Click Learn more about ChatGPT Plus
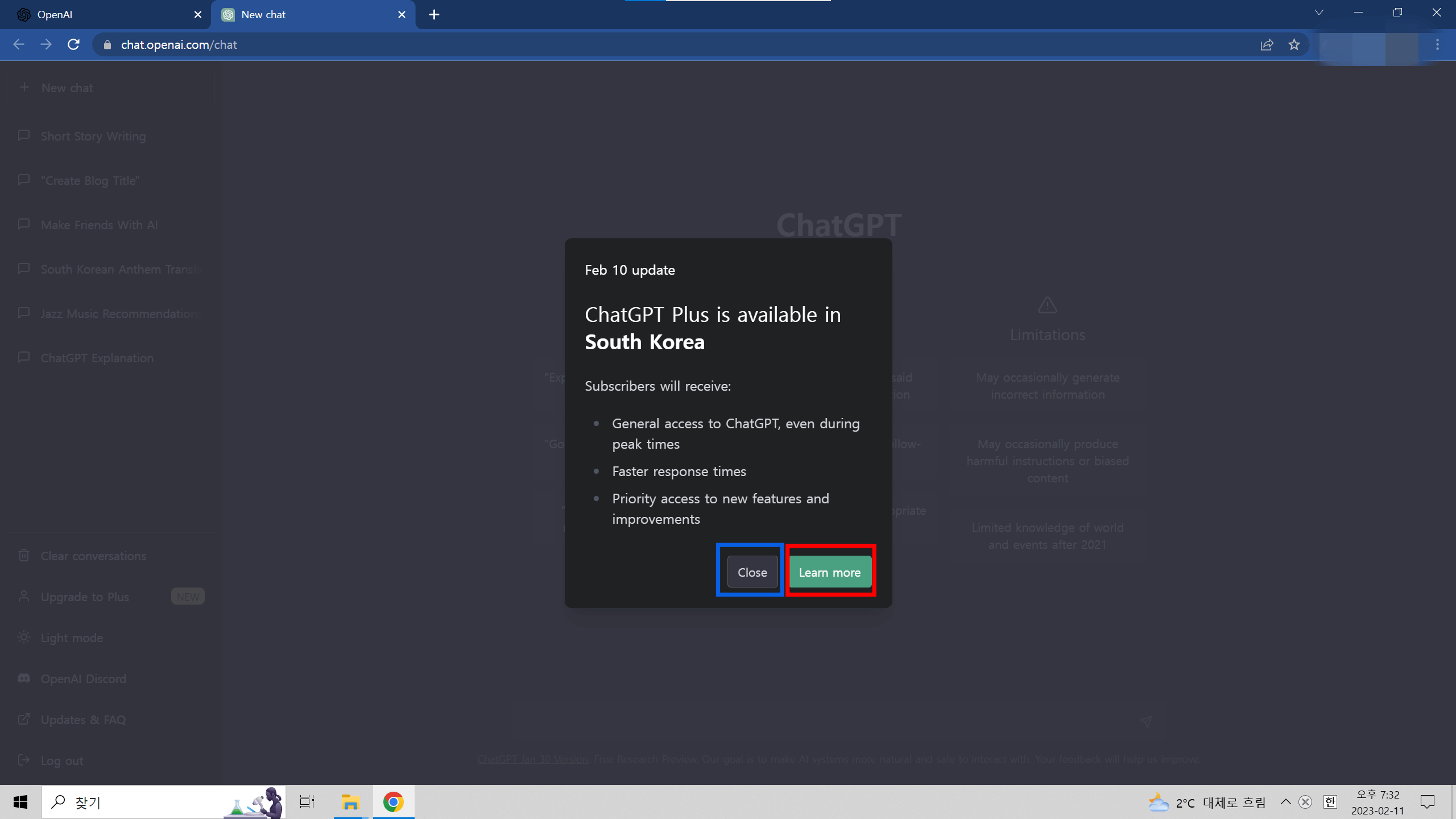Screen dimensions: 1456x819 pos(830,571)
